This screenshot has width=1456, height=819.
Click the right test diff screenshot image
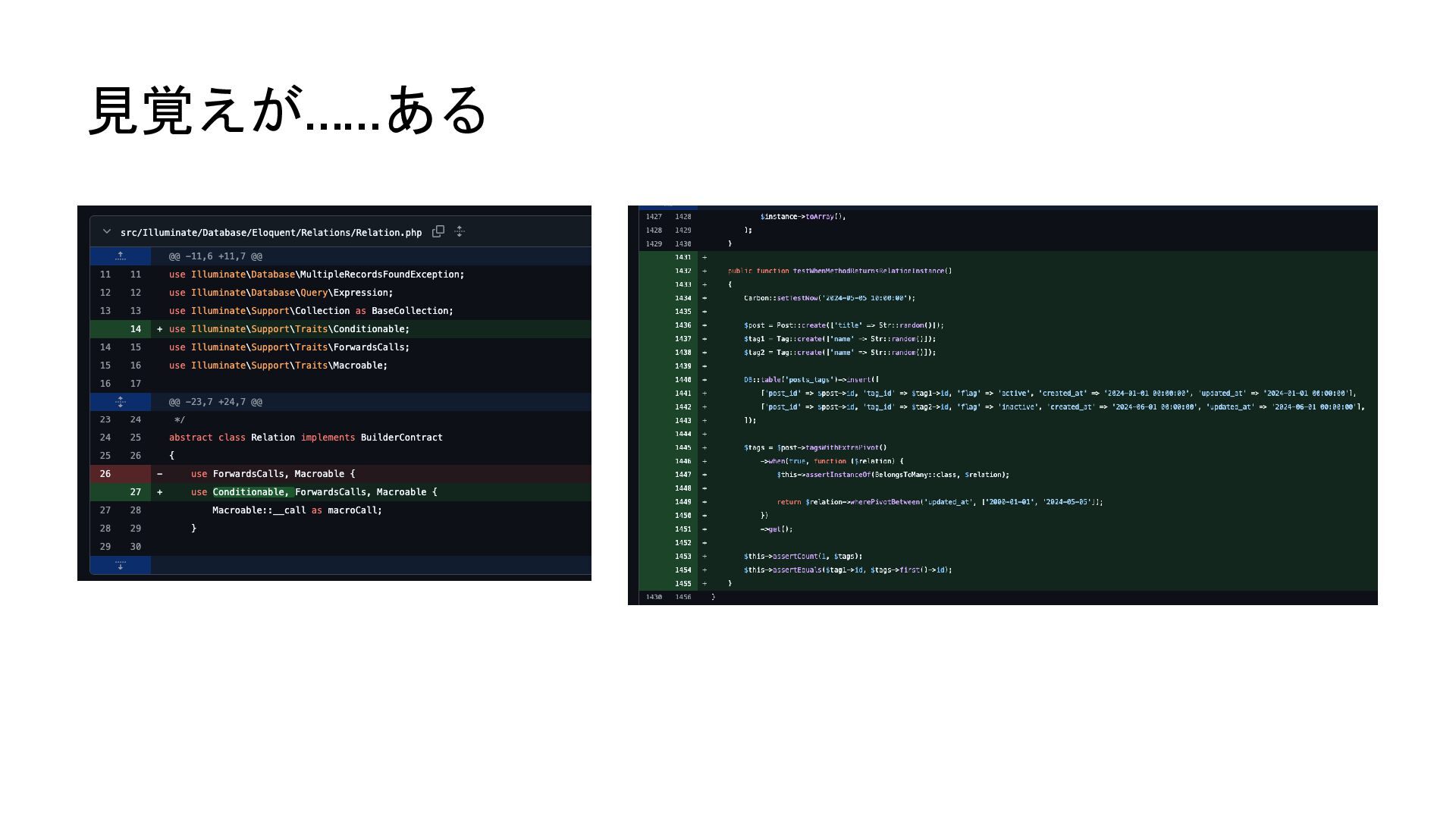tap(1002, 405)
